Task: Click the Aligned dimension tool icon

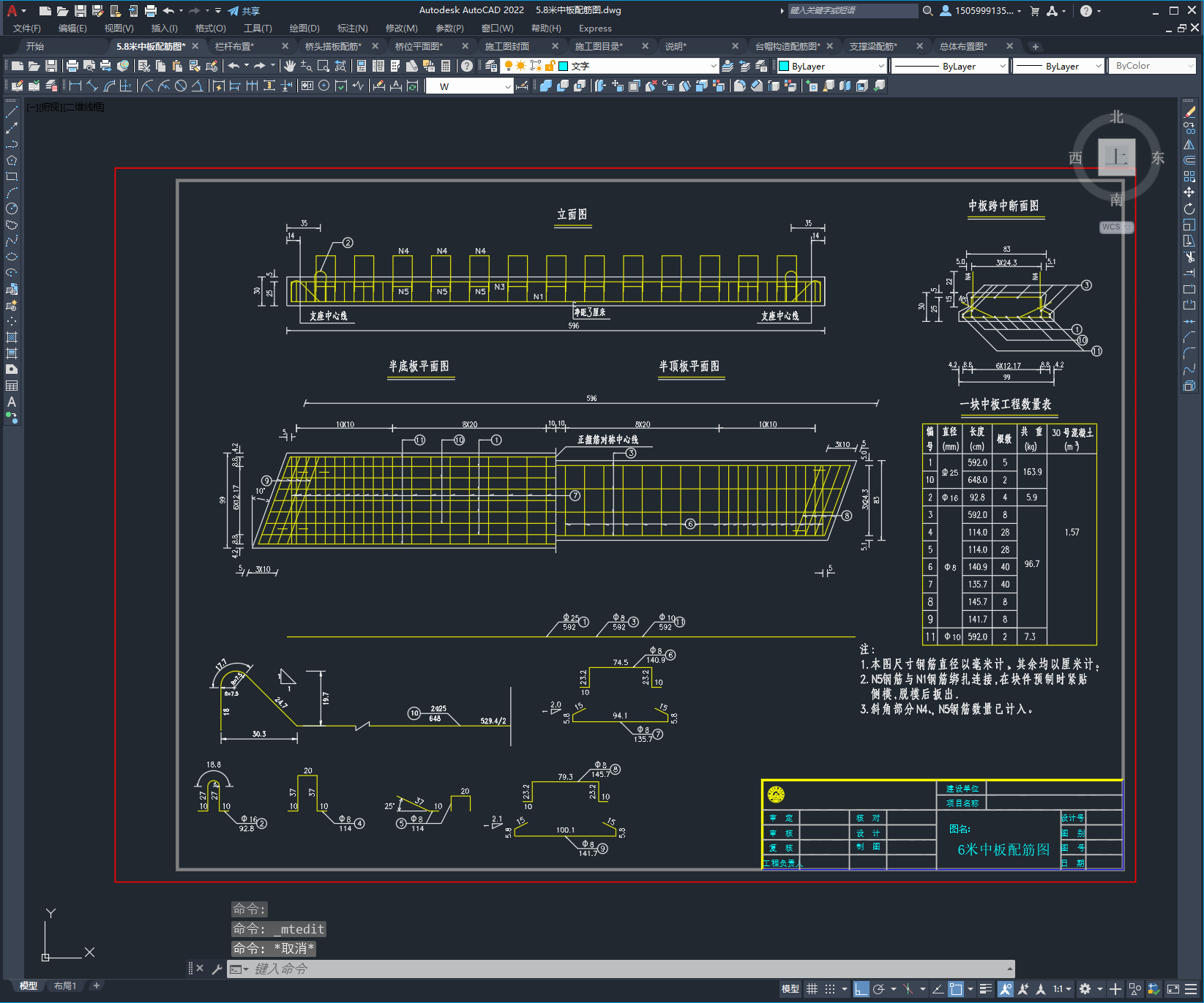Action: coord(91,86)
